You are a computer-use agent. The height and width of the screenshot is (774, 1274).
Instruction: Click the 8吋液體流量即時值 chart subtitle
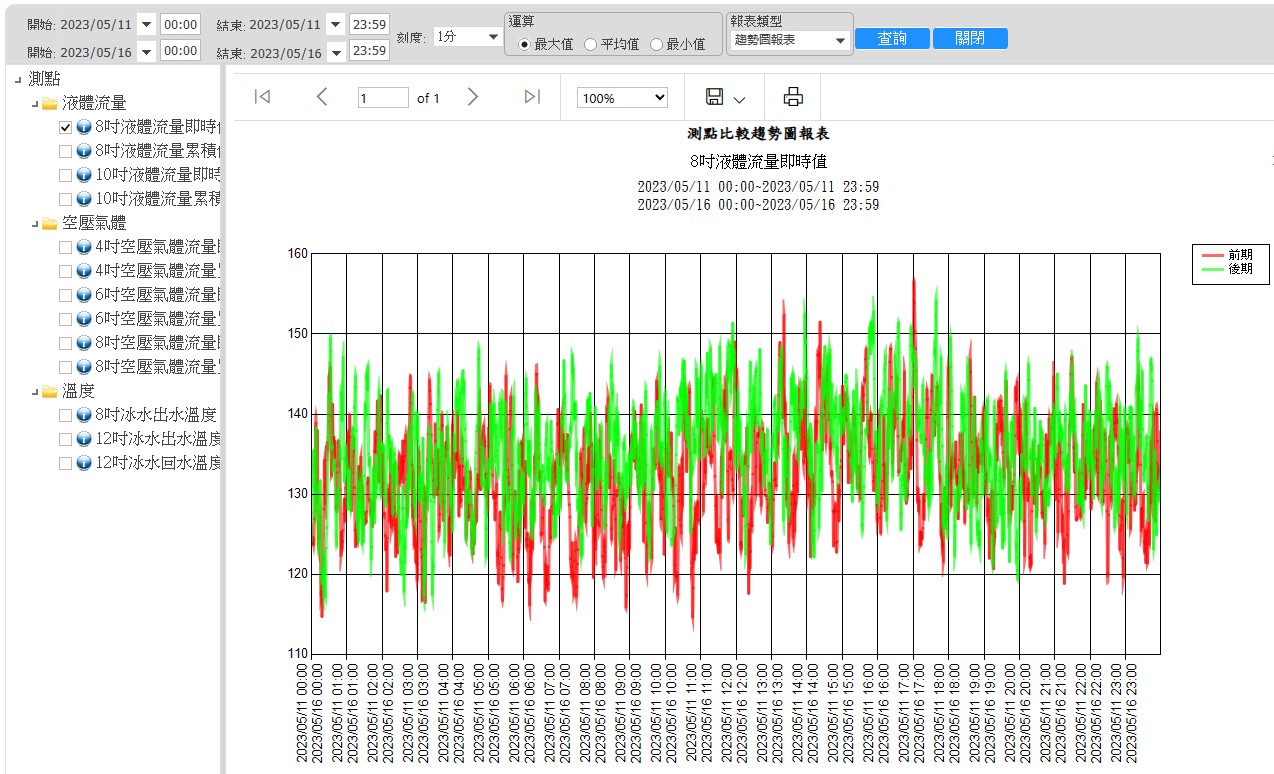coord(758,161)
